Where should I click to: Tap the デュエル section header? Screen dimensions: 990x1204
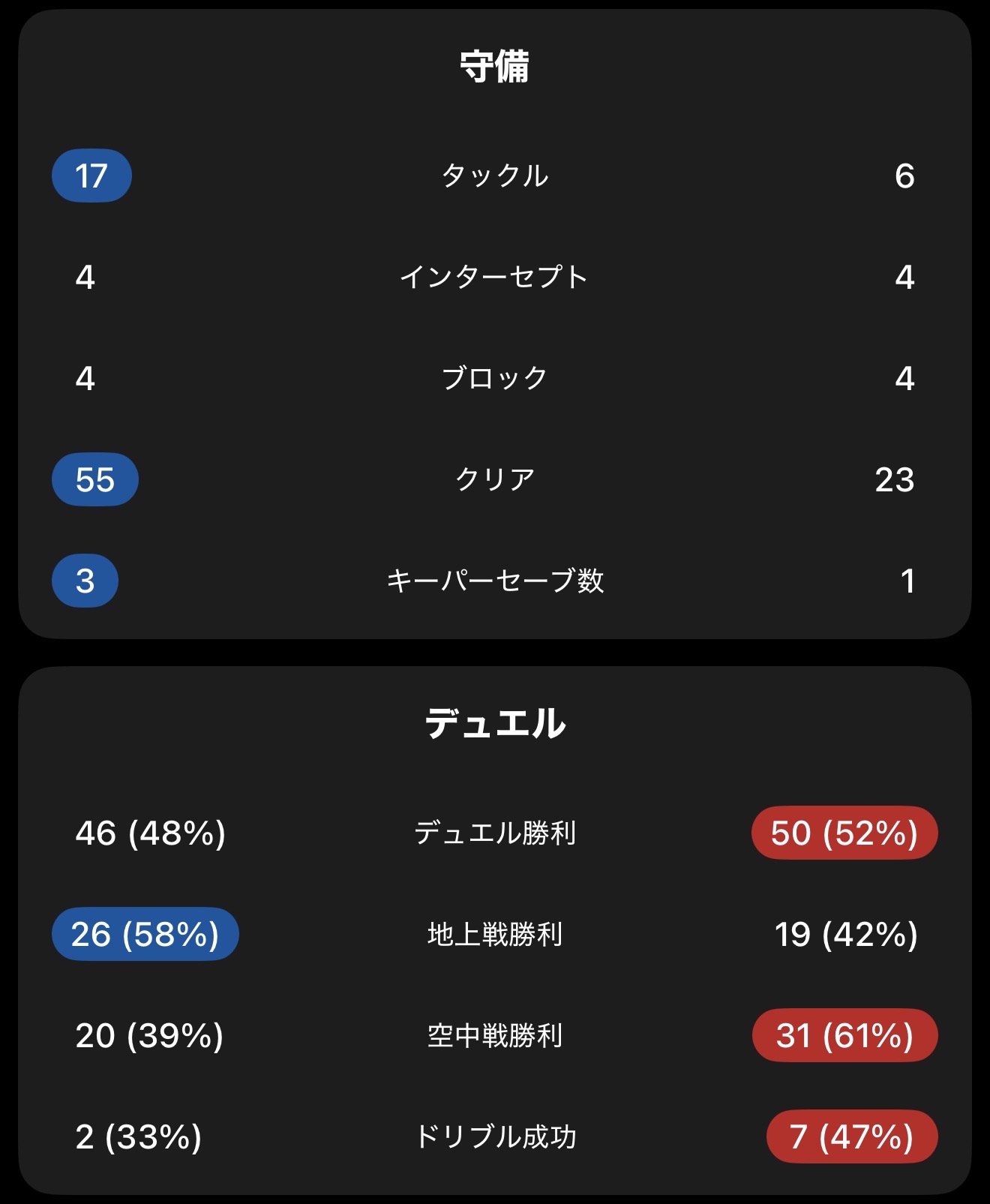[x=494, y=724]
